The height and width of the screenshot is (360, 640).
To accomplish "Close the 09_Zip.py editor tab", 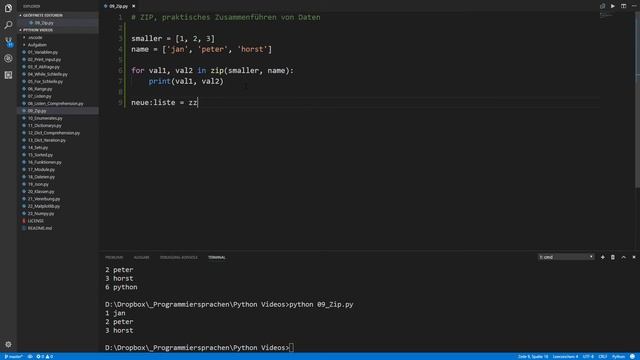I will (x=133, y=6).
